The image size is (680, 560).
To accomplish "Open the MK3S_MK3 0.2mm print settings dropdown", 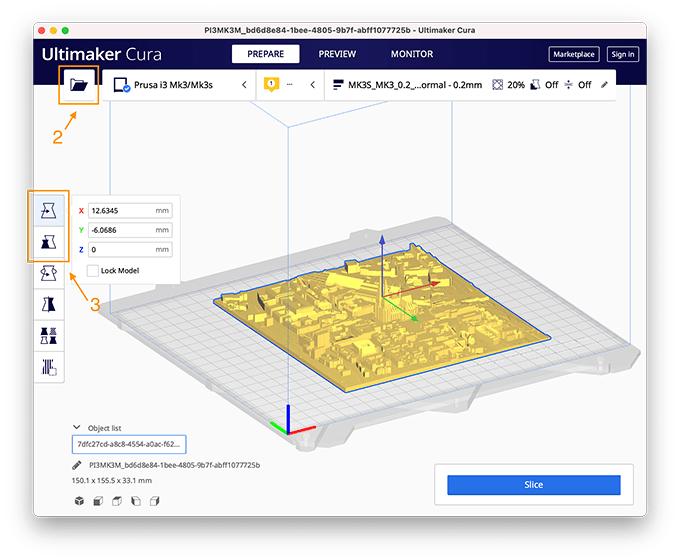I will (470, 85).
